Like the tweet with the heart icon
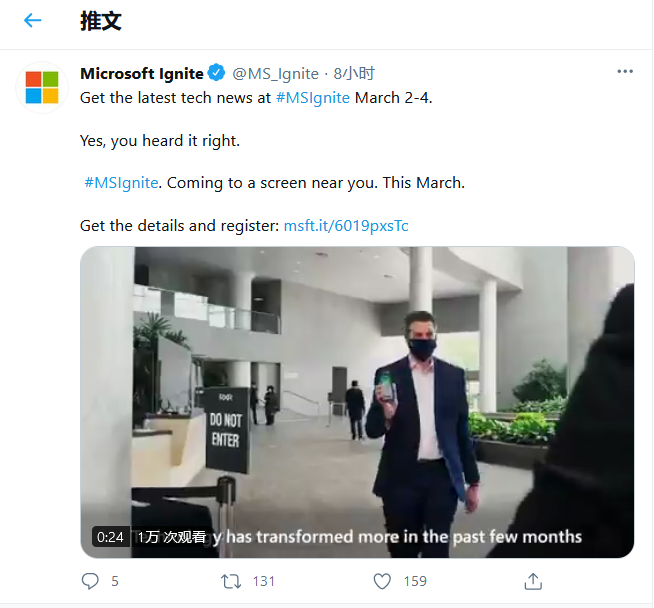Screen dimensions: 654x608 381,581
